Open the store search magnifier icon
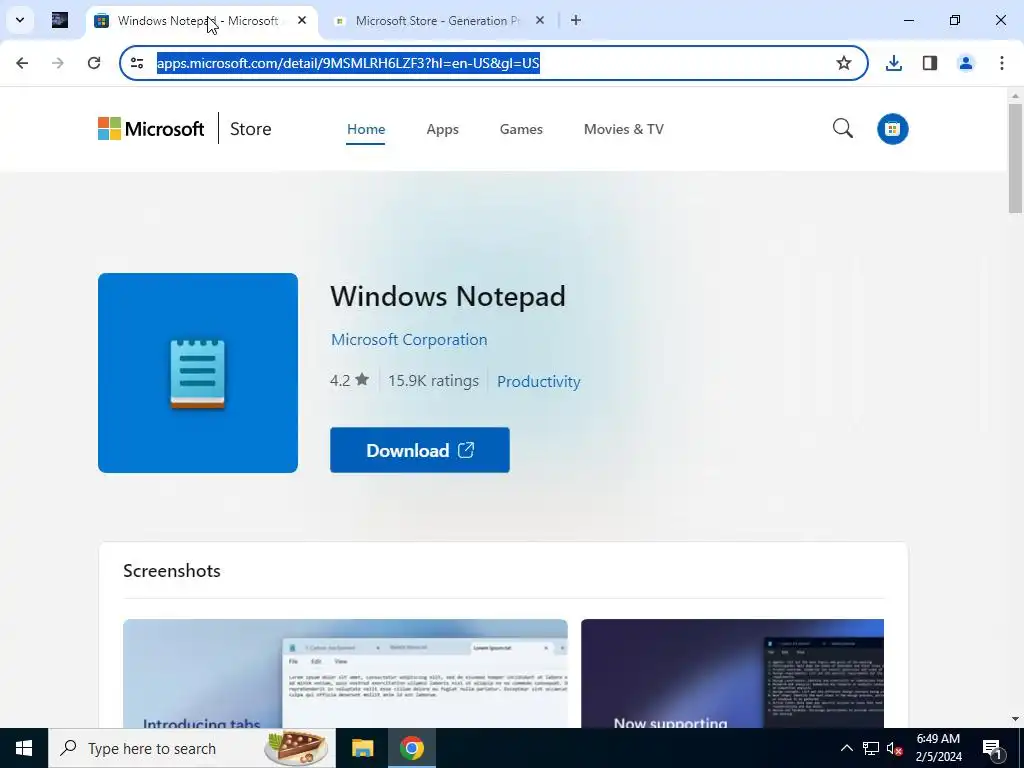Viewport: 1024px width, 768px height. (842, 128)
